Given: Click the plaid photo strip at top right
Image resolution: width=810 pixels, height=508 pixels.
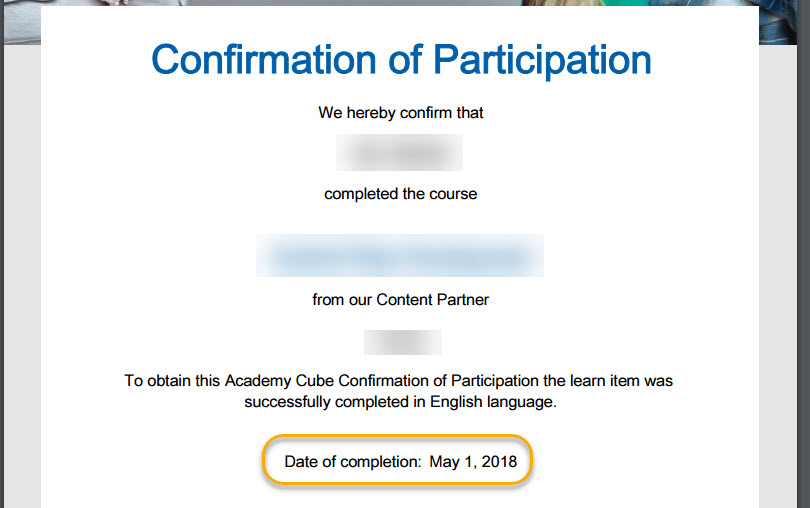Looking at the screenshot, I should 778,22.
